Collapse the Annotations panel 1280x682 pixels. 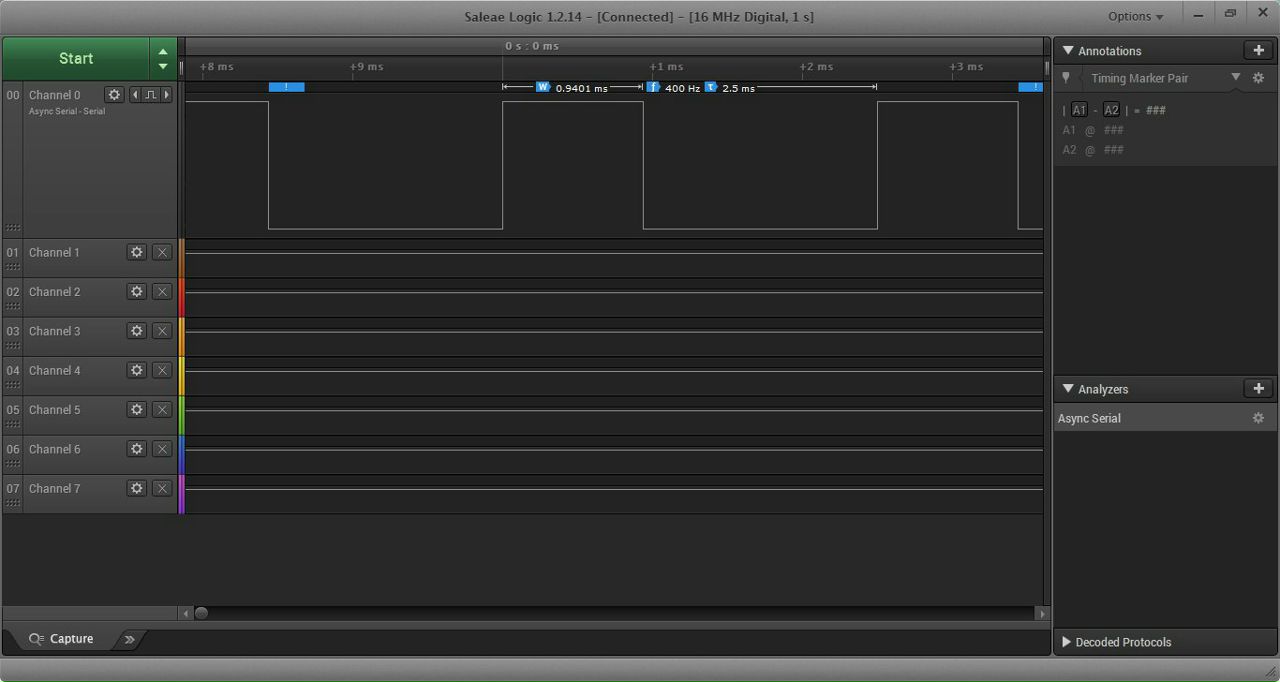(x=1068, y=50)
